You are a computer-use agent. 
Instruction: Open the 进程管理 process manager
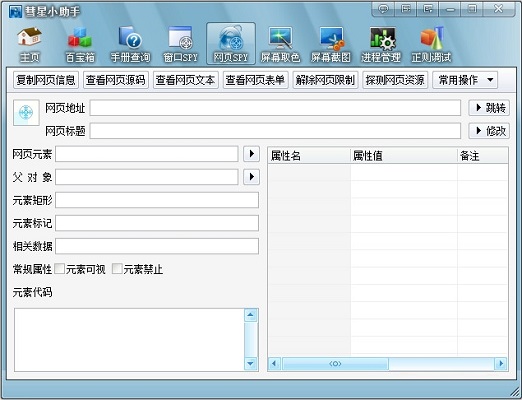pos(381,44)
